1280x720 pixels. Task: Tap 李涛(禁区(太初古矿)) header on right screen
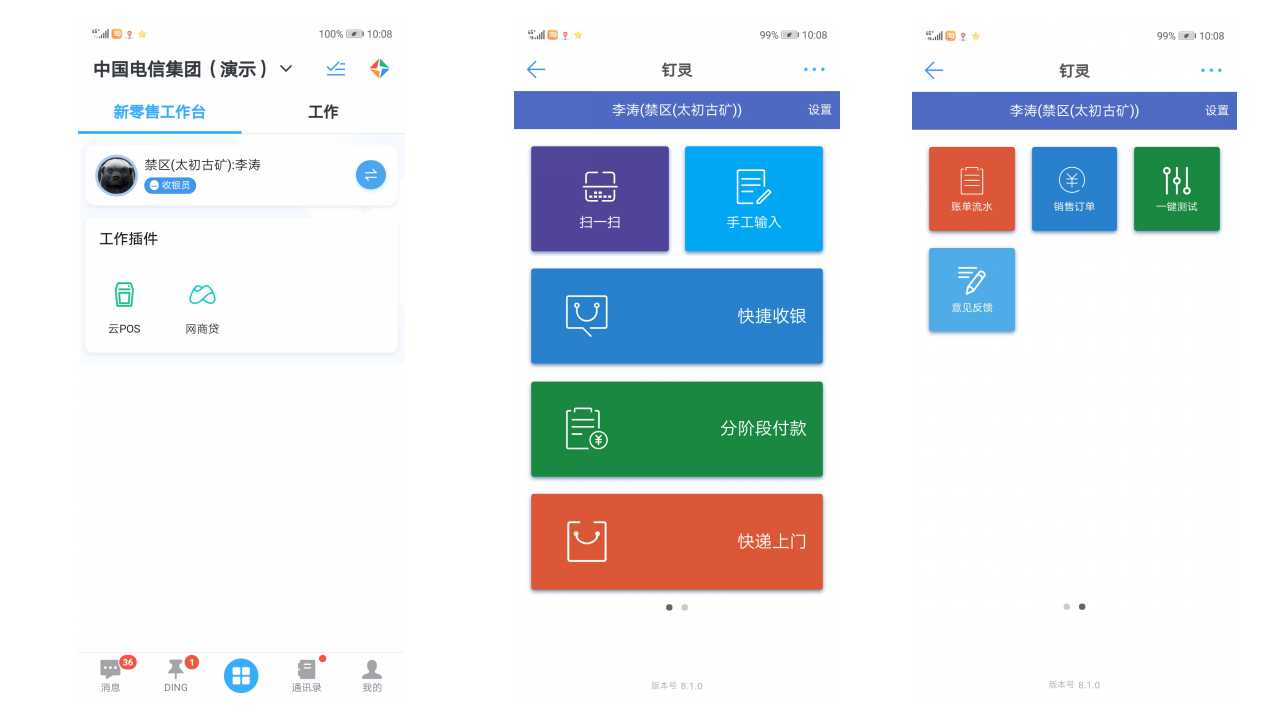point(1074,111)
